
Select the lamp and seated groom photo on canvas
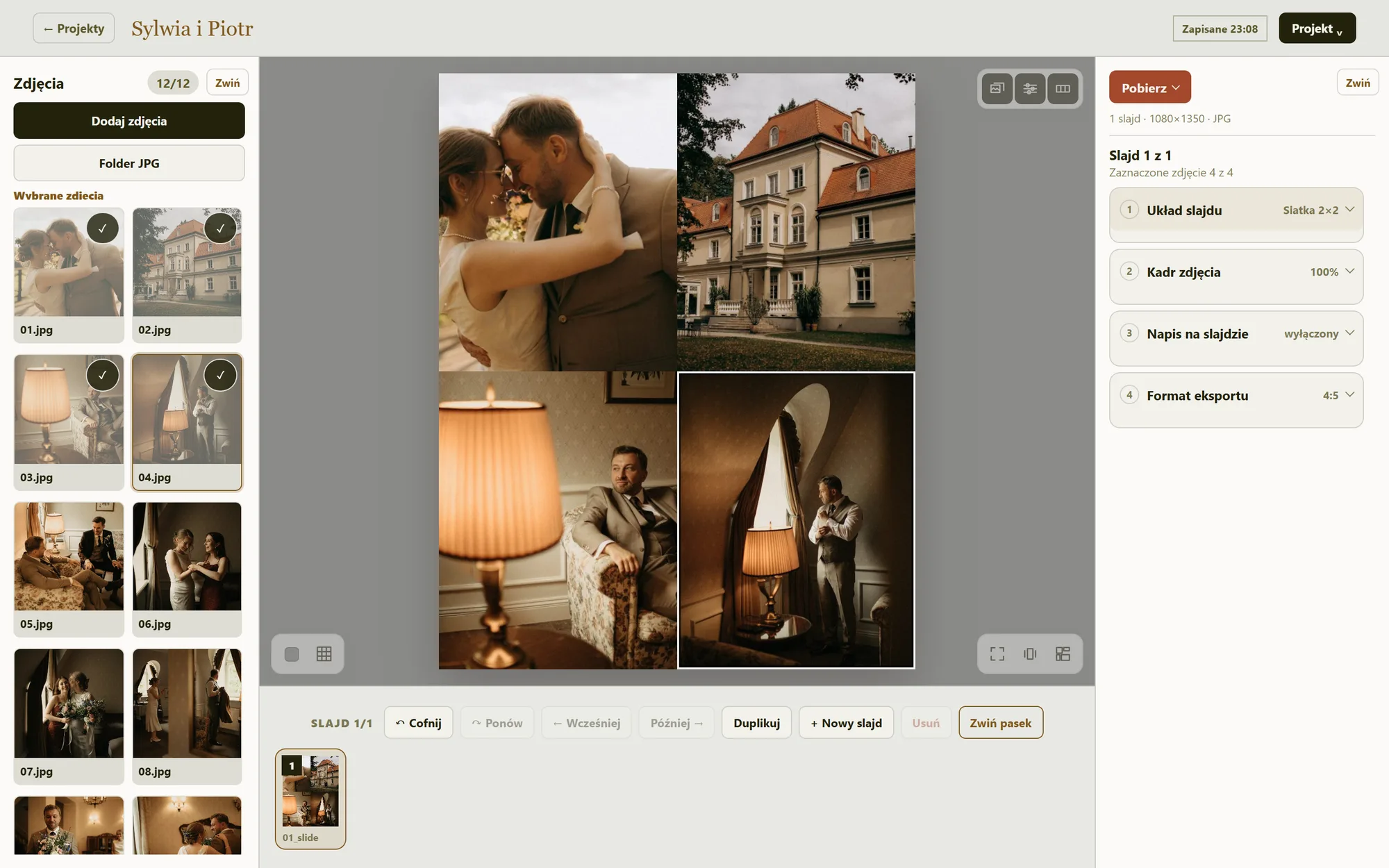558,521
